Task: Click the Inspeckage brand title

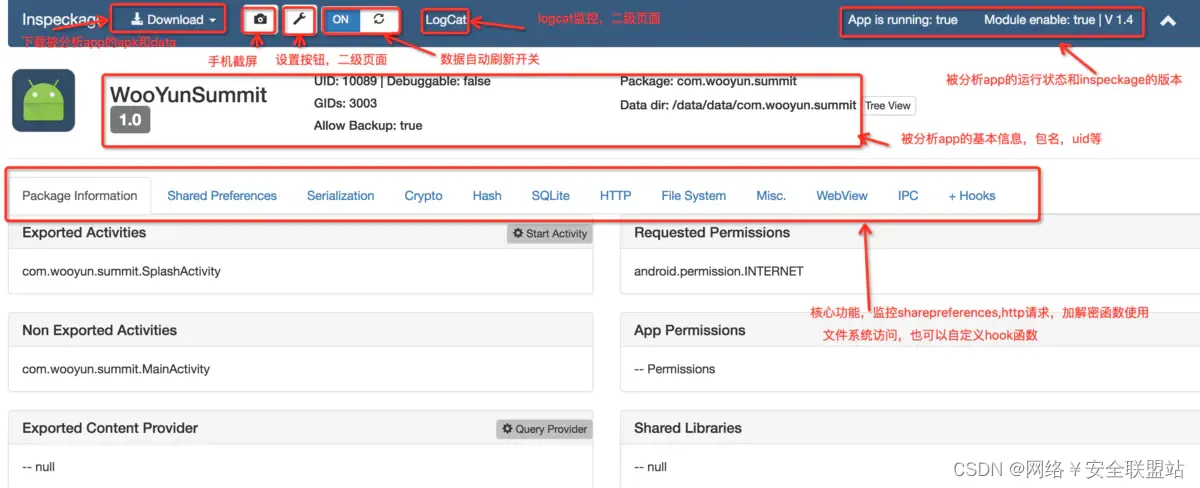Action: click(x=61, y=20)
